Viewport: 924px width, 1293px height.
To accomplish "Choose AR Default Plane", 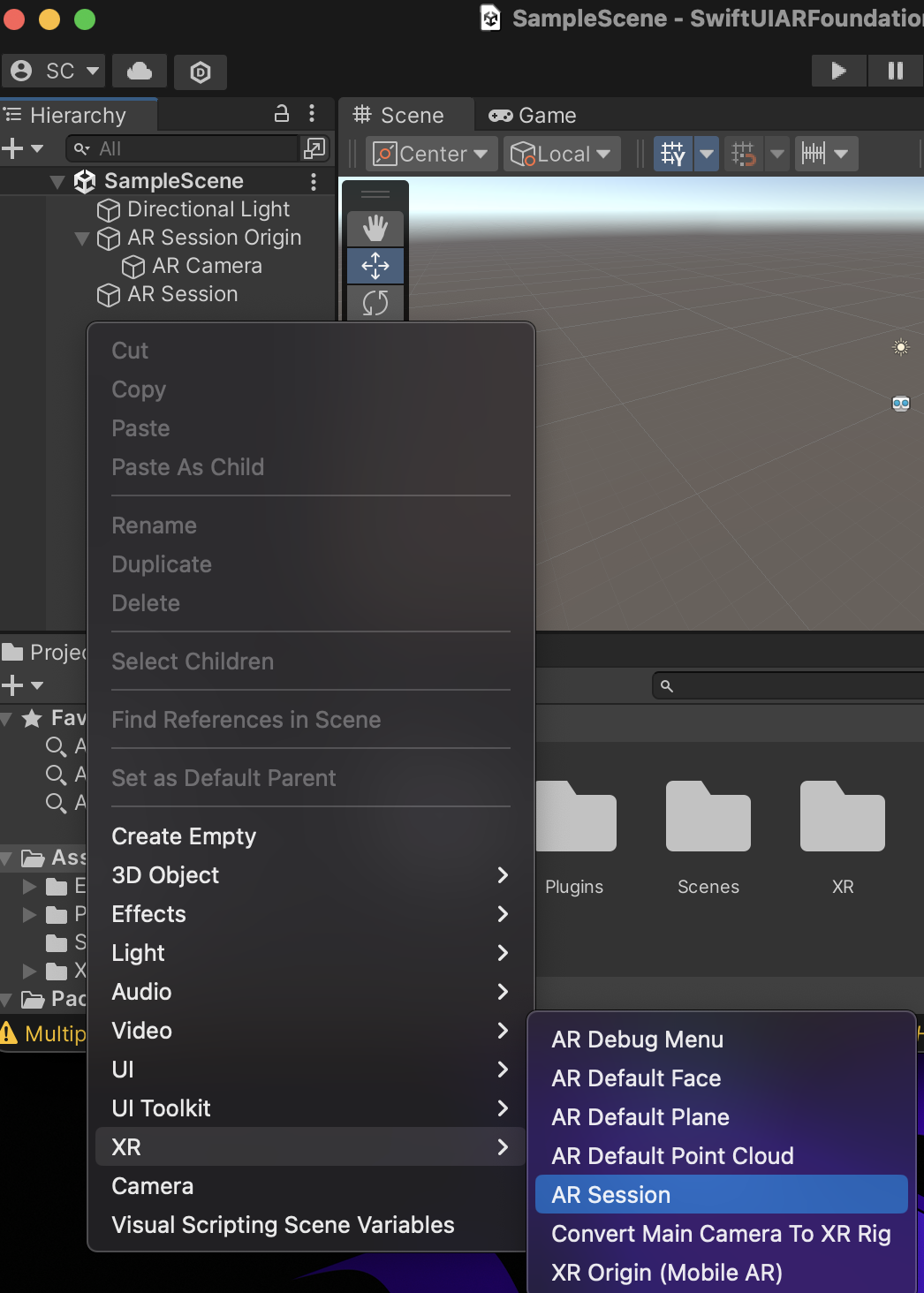I will pos(722,1117).
